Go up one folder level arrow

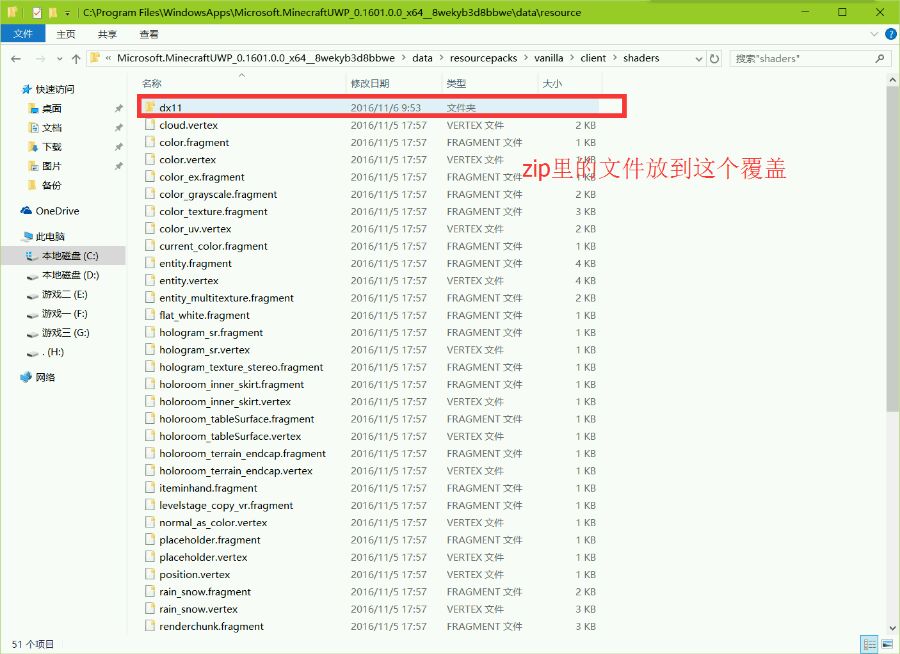pyautogui.click(x=76, y=59)
